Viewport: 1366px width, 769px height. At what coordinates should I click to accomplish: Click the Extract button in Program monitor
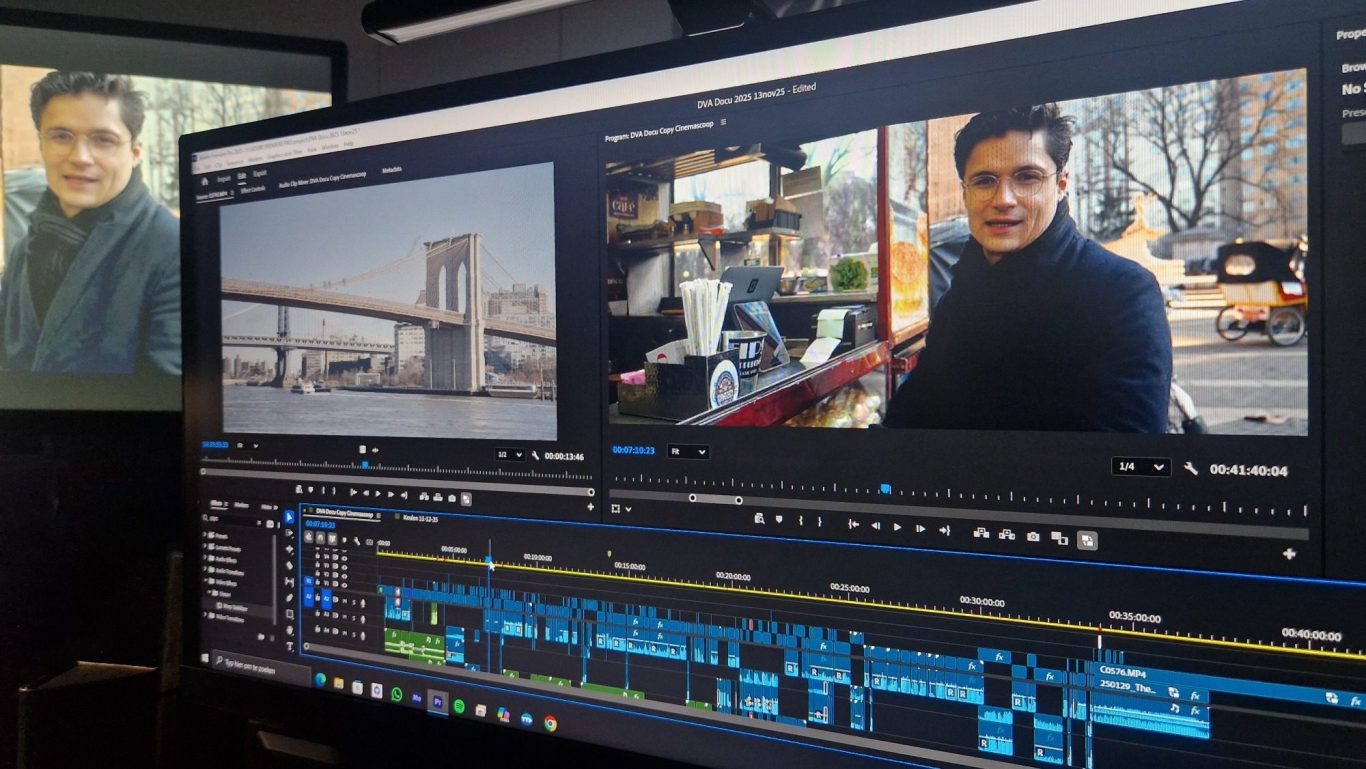pos(1006,535)
